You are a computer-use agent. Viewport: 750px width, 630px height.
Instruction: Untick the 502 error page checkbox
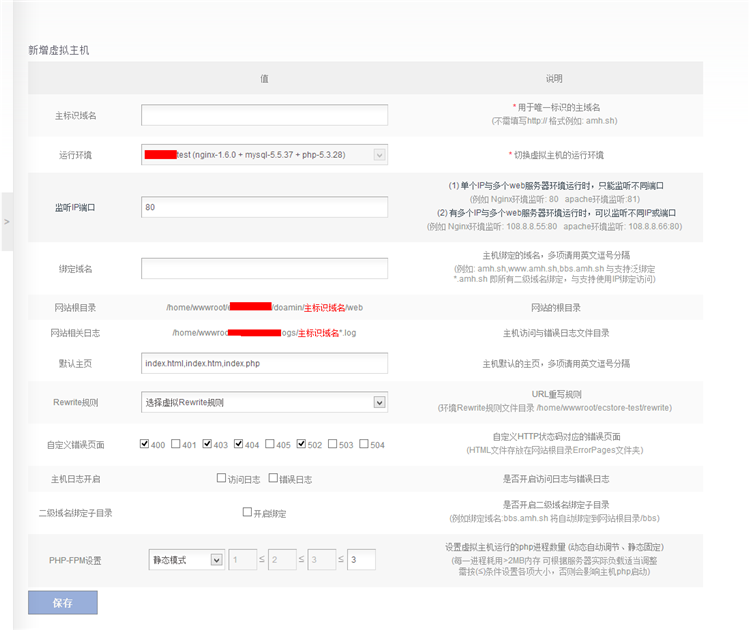pyautogui.click(x=301, y=444)
